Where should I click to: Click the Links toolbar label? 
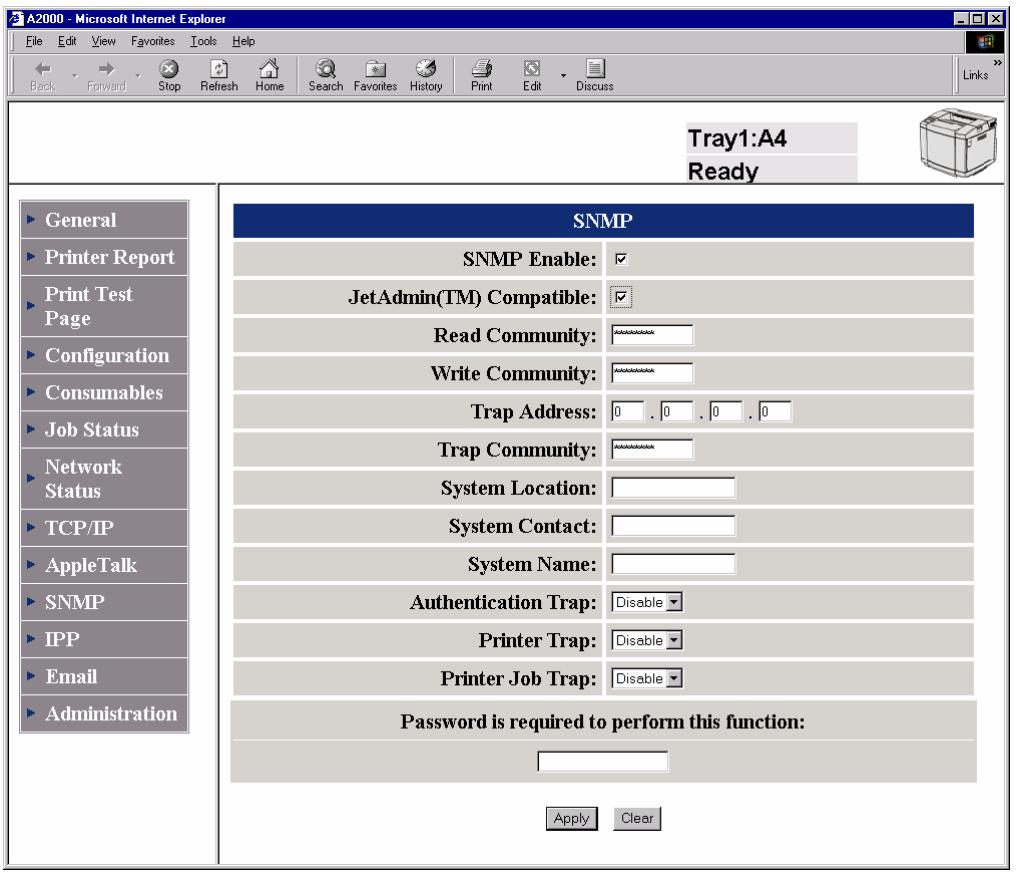click(975, 75)
